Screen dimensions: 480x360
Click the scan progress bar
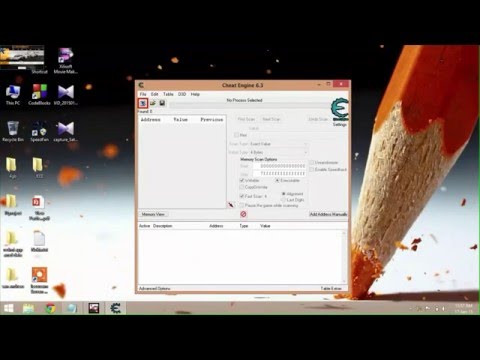pos(249,105)
